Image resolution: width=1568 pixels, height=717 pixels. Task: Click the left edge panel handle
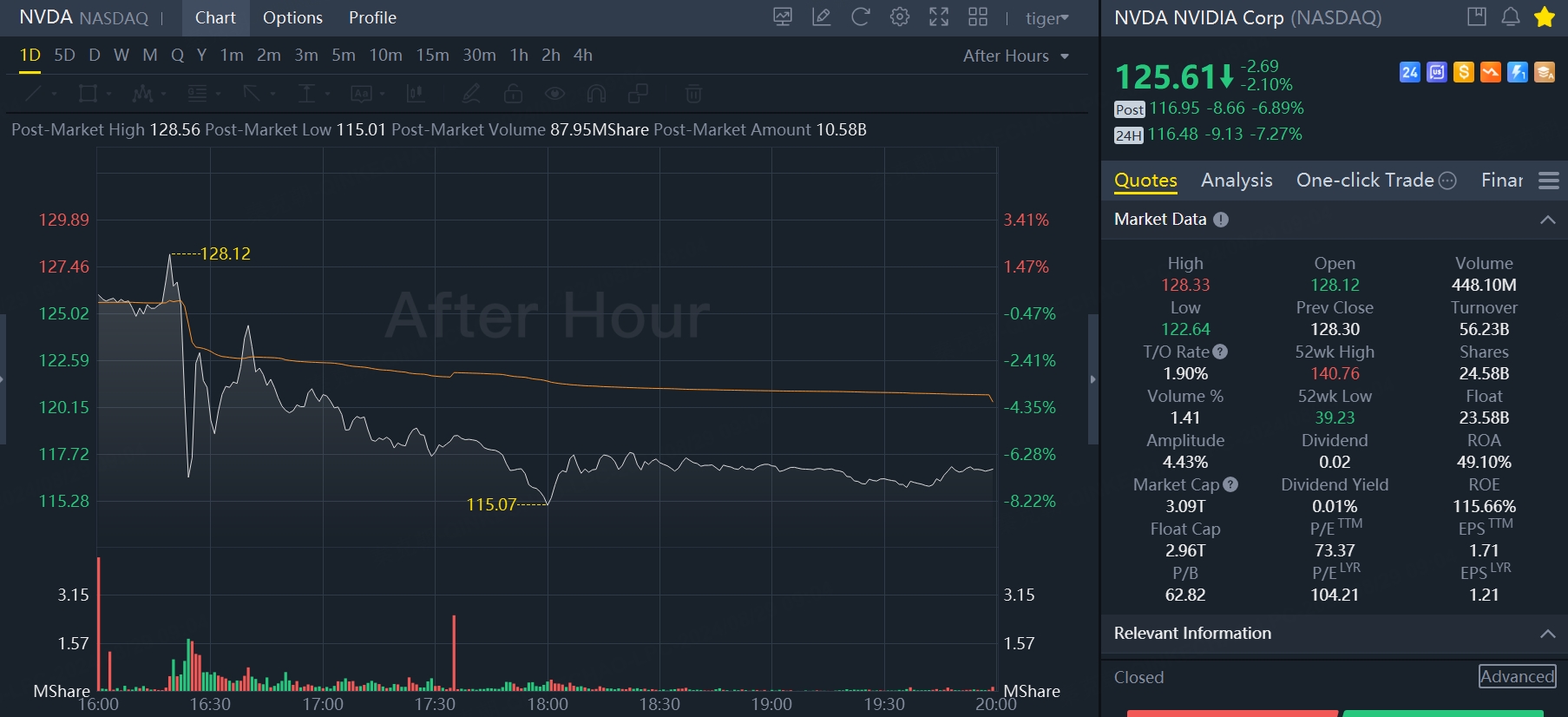tap(3, 379)
